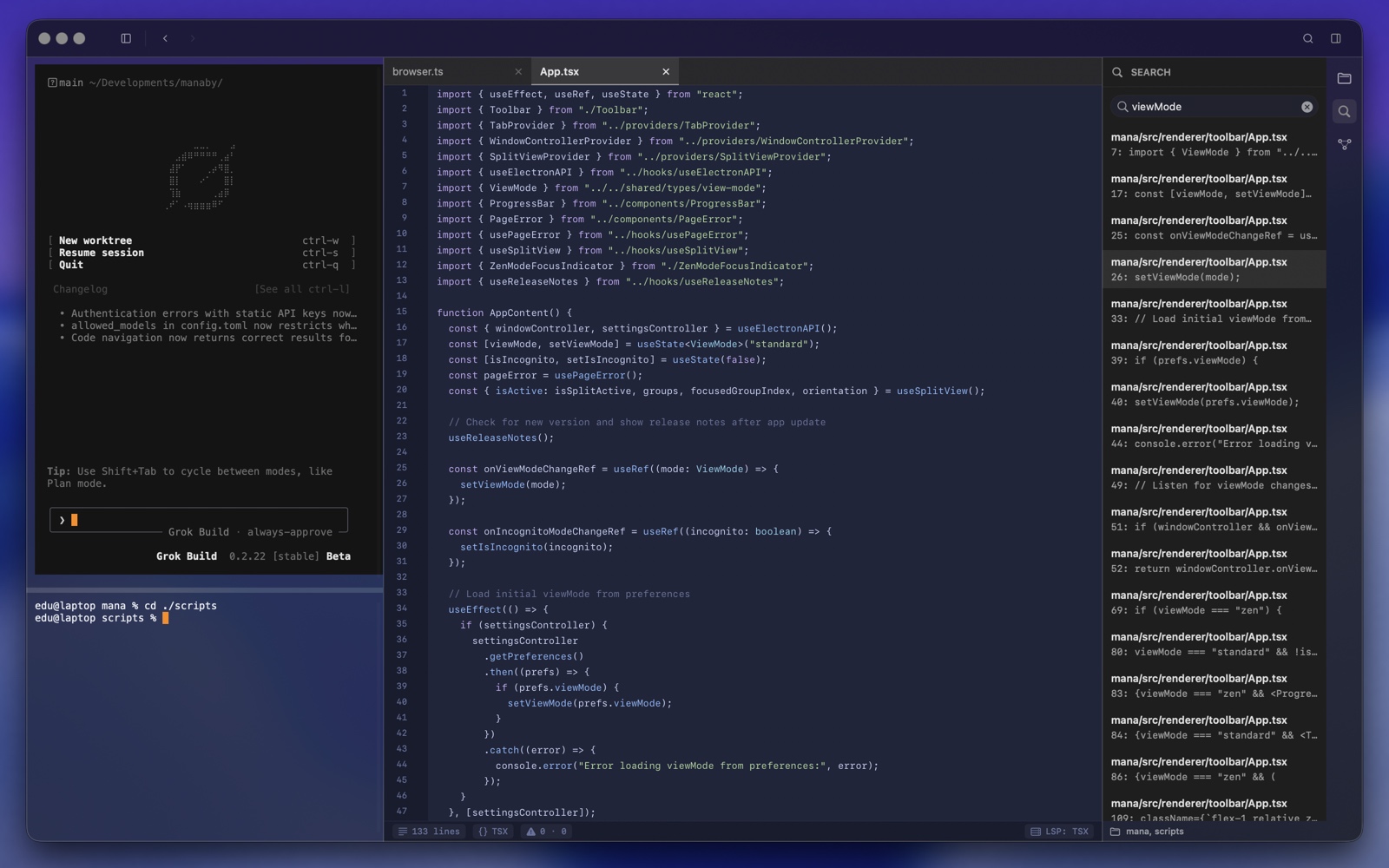Viewport: 1389px width, 868px height.
Task: Click the Changelog heading in terminal
Action: click(80, 289)
